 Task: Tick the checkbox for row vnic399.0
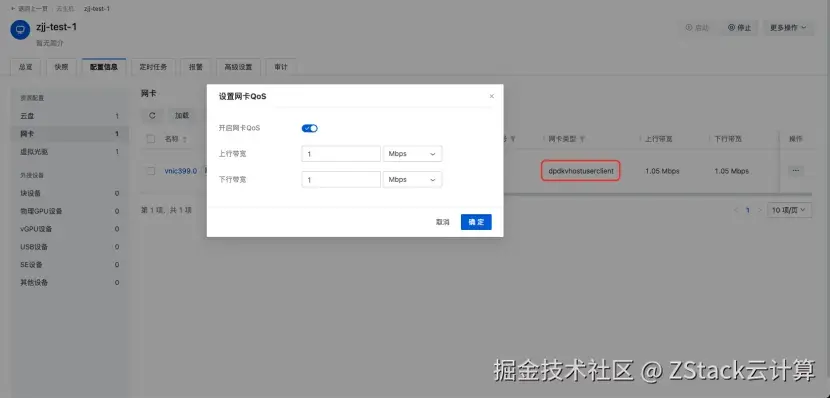pyautogui.click(x=151, y=171)
